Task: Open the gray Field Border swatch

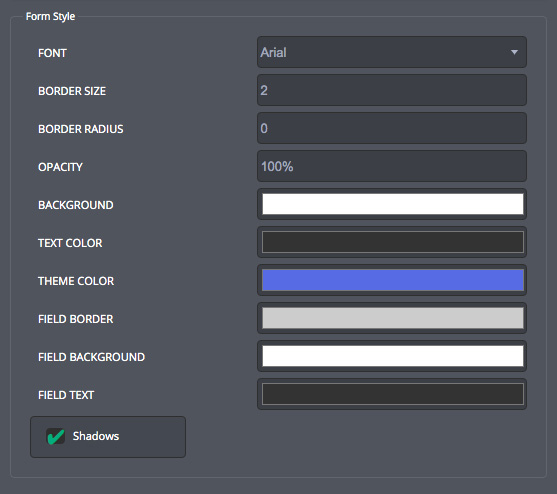Action: (x=393, y=318)
